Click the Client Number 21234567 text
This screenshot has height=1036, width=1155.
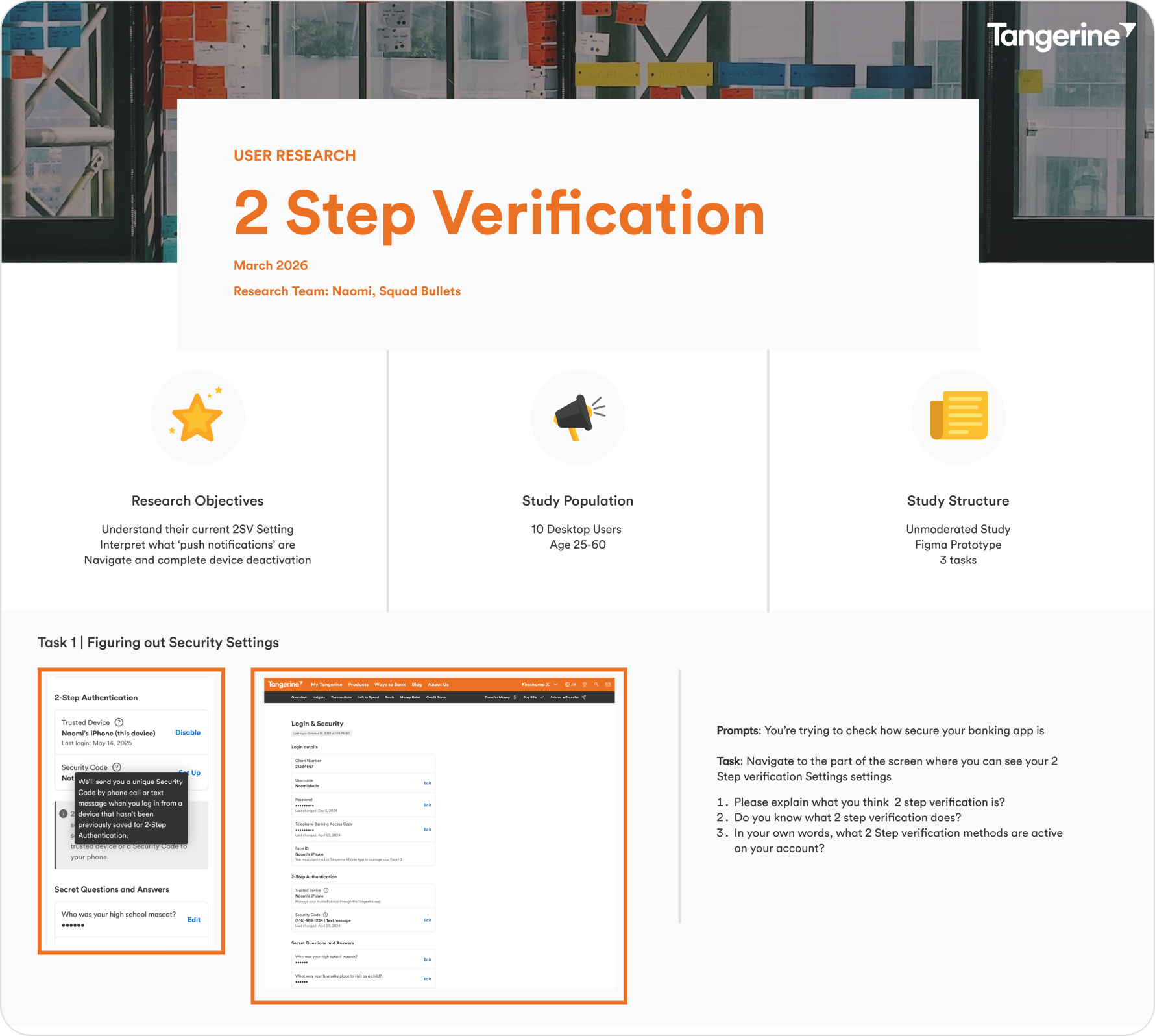pos(308,763)
